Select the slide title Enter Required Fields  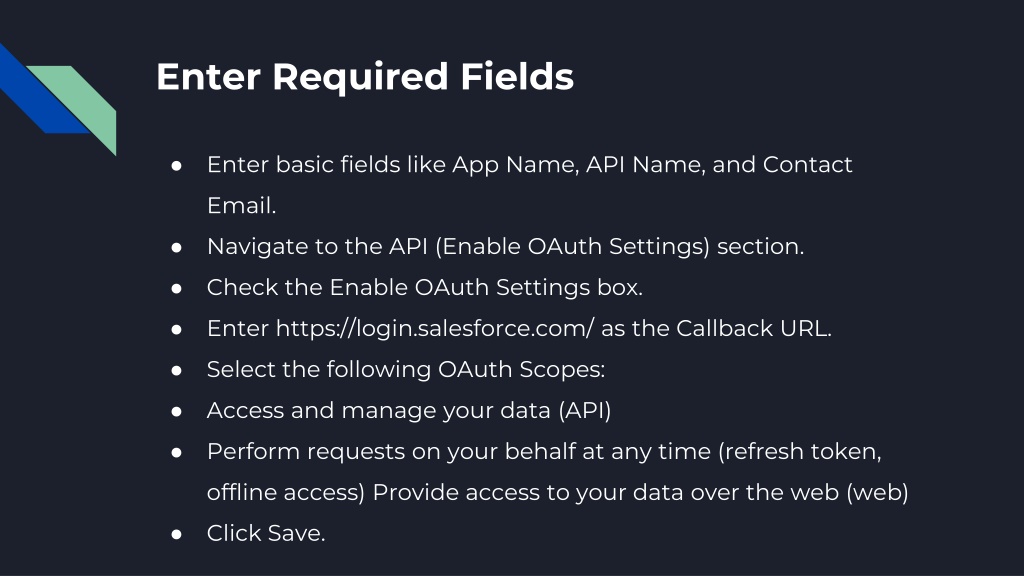pos(364,77)
